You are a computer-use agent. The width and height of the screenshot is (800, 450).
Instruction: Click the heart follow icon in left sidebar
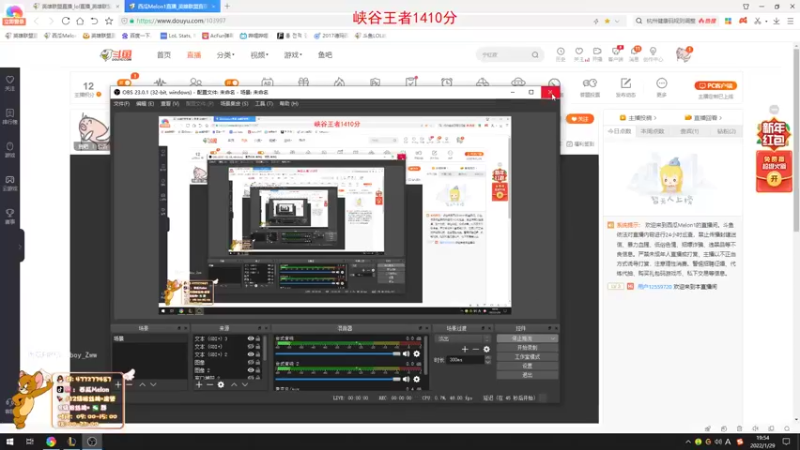click(10, 80)
